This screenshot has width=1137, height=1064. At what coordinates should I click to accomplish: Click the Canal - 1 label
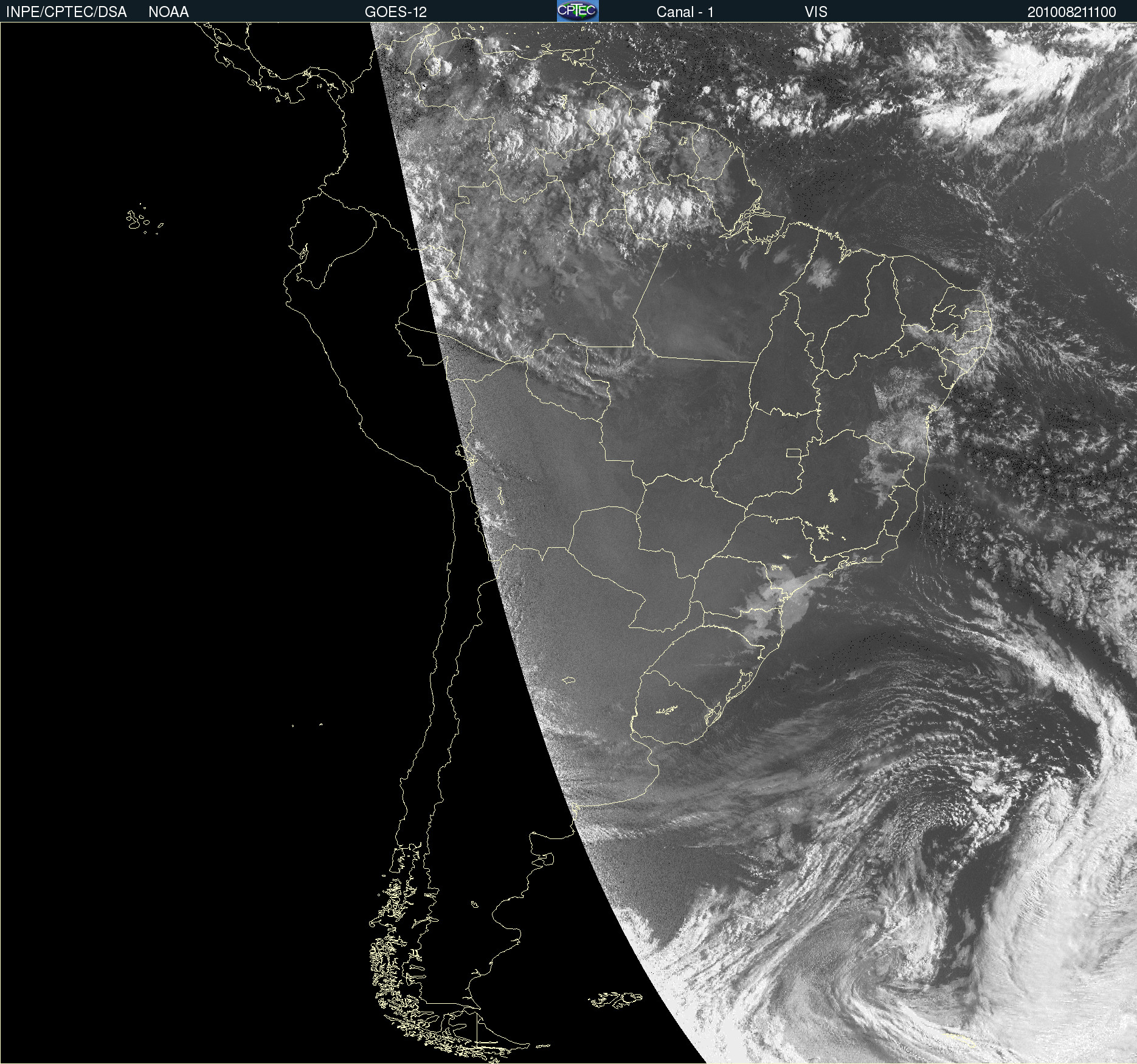[x=685, y=12]
